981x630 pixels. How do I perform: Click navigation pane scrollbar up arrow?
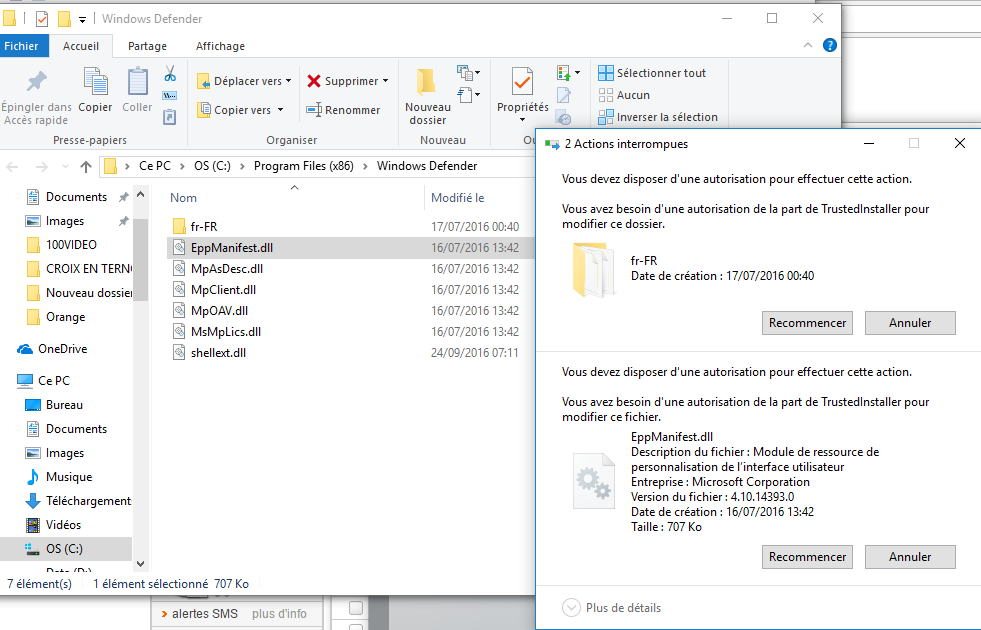(x=140, y=195)
